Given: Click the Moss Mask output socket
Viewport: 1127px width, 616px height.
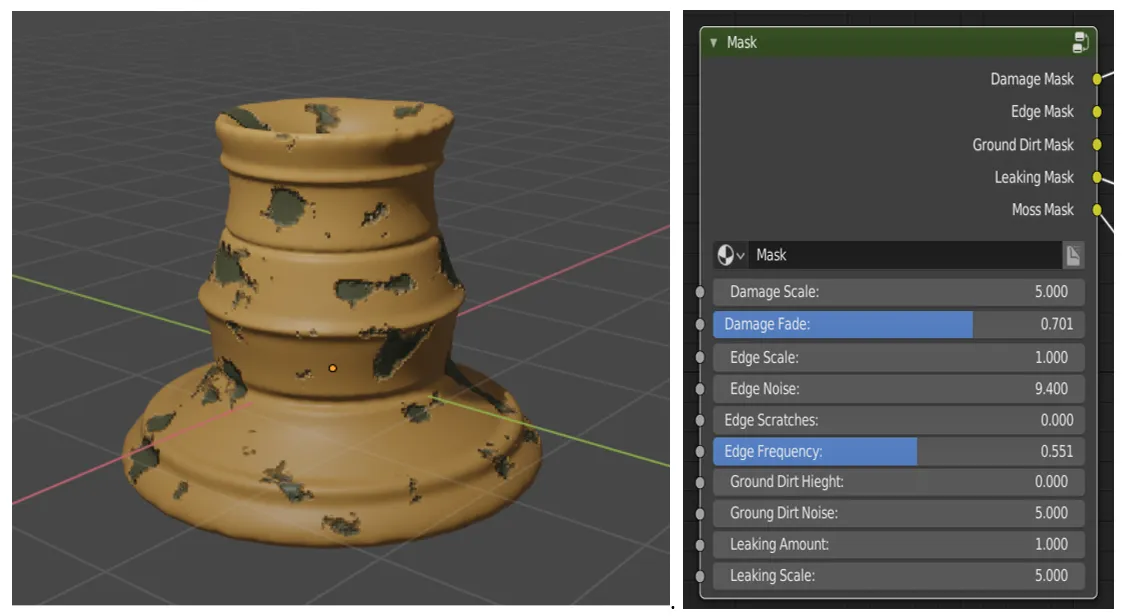Looking at the screenshot, I should tap(1097, 210).
